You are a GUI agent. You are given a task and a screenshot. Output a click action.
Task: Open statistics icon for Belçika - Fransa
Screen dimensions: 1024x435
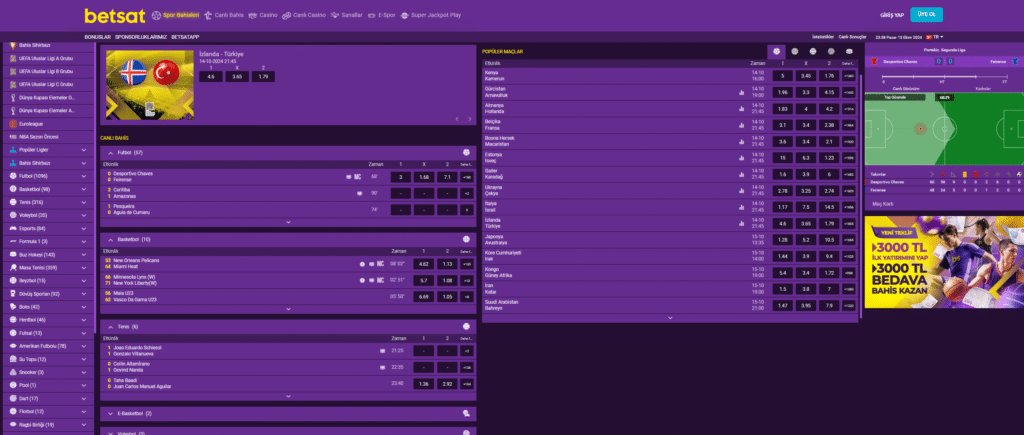[x=741, y=125]
